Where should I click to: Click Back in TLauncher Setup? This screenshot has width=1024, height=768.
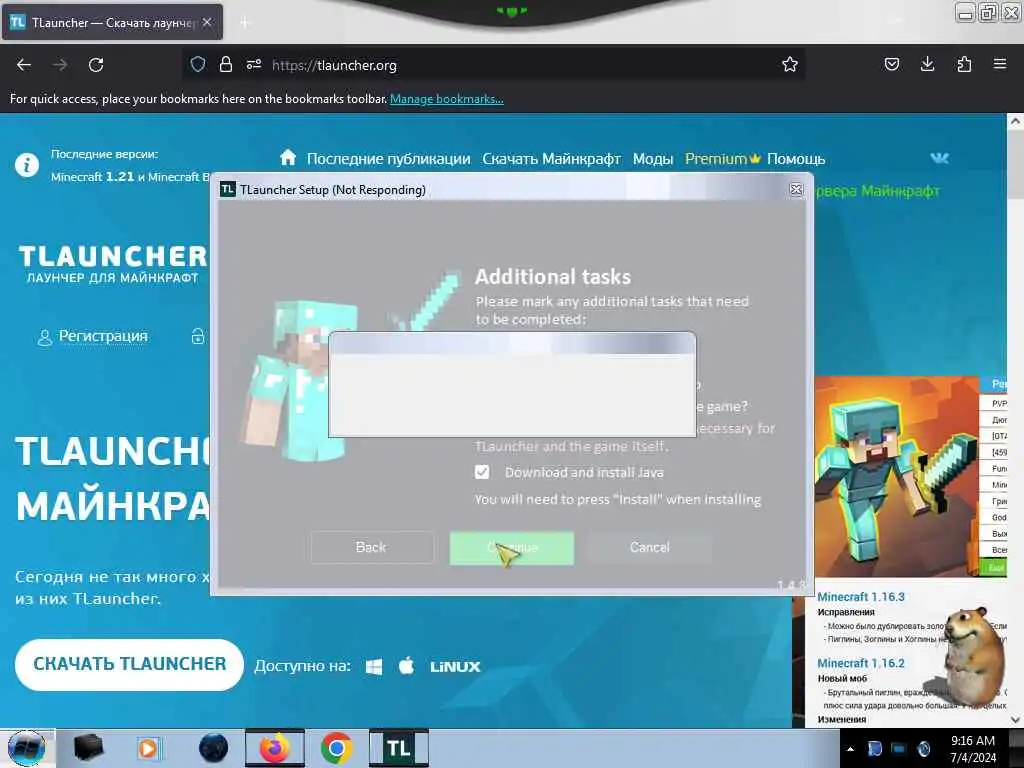(372, 547)
